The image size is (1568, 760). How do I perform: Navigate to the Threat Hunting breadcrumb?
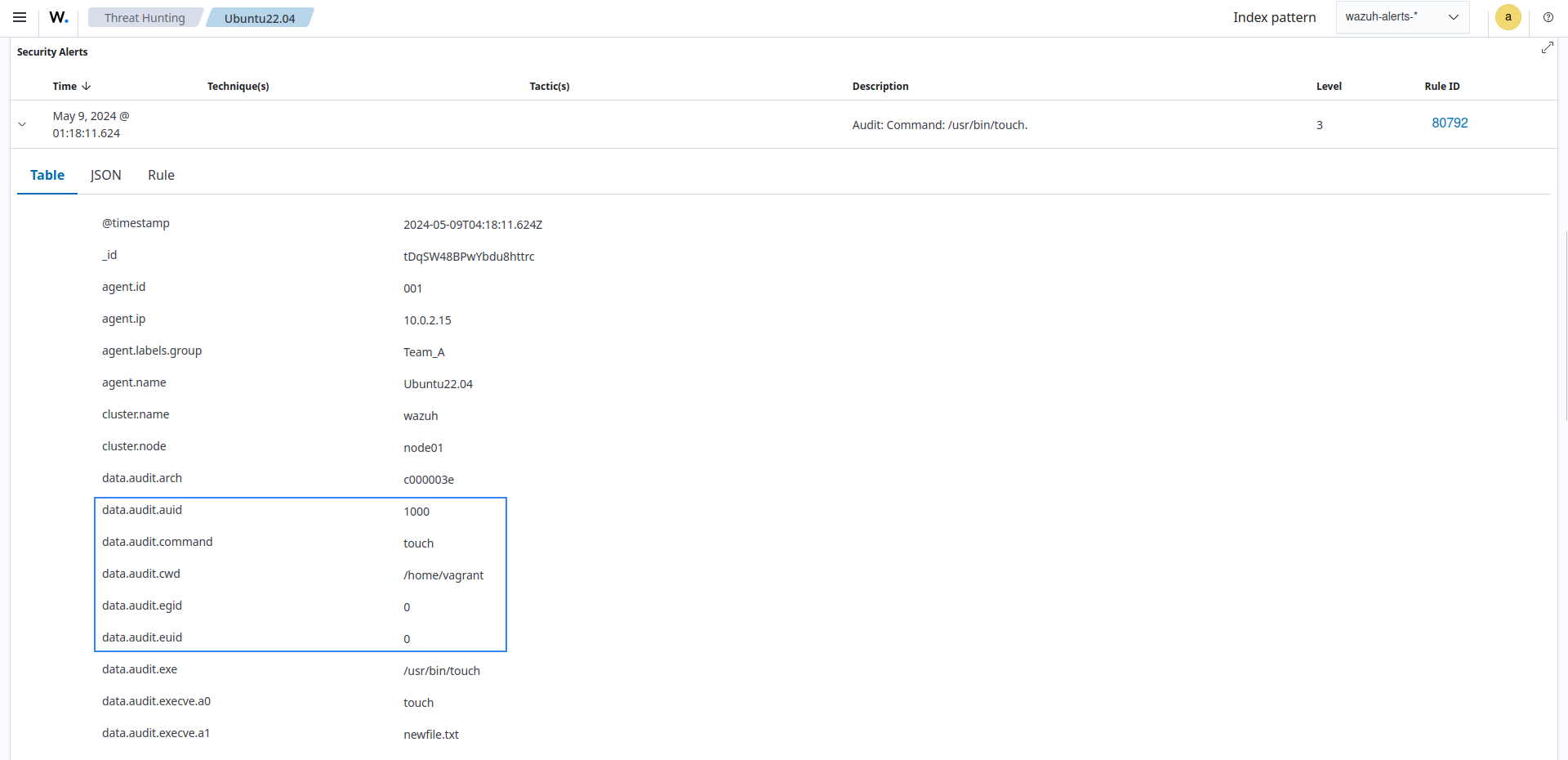145,17
